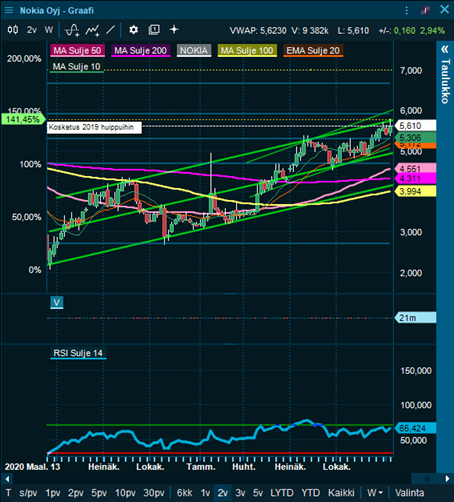The height and width of the screenshot is (502, 454).
Task: Switch to the YTD time range
Action: point(310,493)
